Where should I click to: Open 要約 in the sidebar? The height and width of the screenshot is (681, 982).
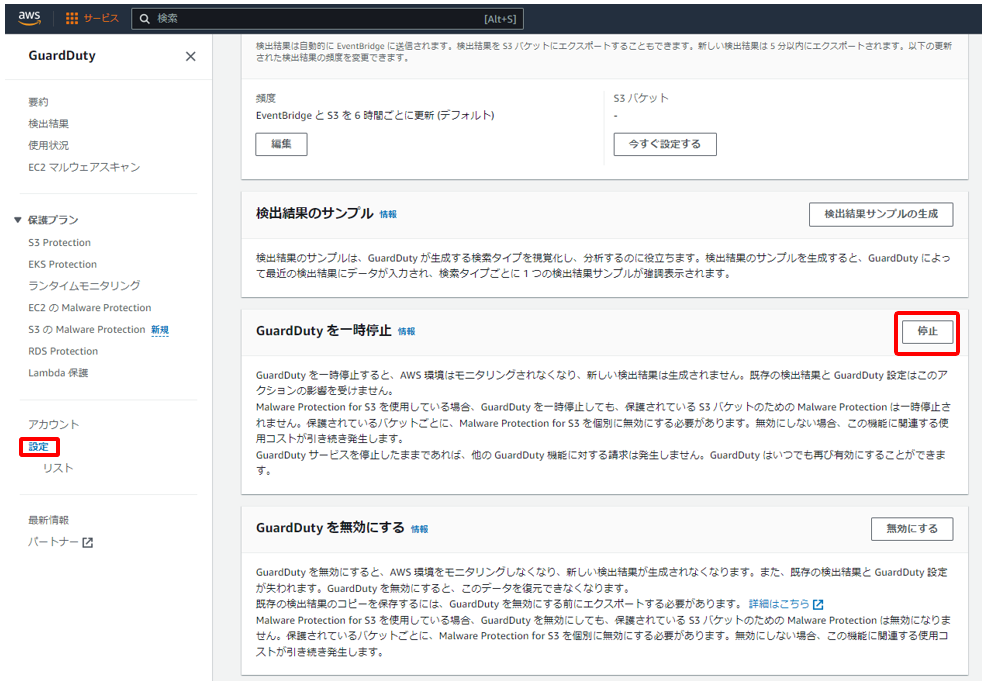pyautogui.click(x=38, y=102)
